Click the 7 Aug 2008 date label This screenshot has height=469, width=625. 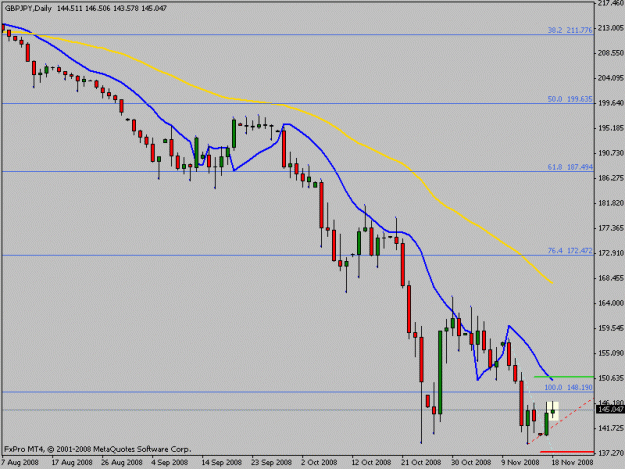point(20,463)
